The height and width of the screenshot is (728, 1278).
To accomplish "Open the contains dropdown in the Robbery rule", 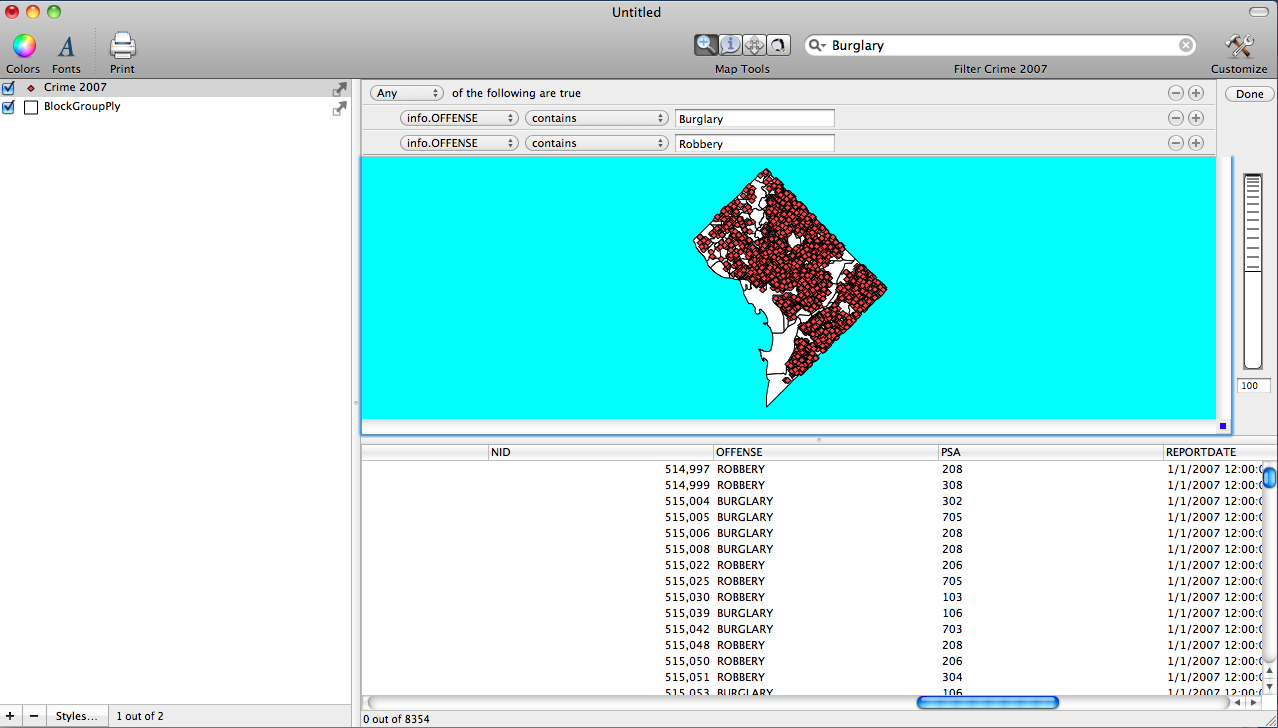I will [x=596, y=143].
